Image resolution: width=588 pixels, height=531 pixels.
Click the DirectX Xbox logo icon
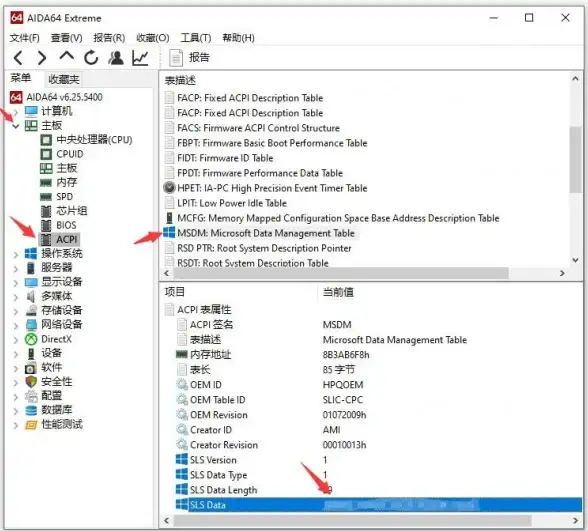tap(31, 339)
